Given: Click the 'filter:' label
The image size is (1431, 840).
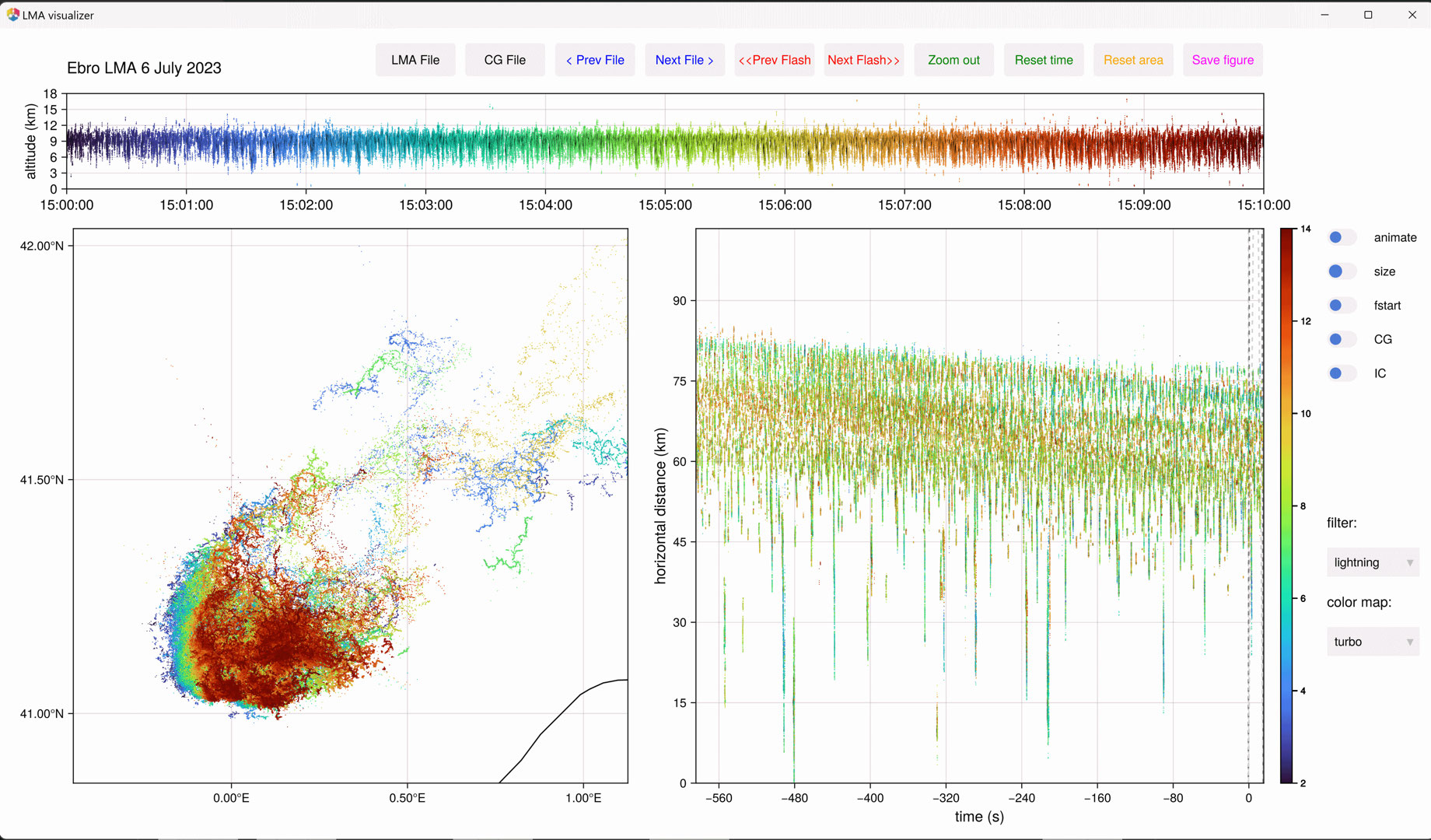Looking at the screenshot, I should [1342, 523].
